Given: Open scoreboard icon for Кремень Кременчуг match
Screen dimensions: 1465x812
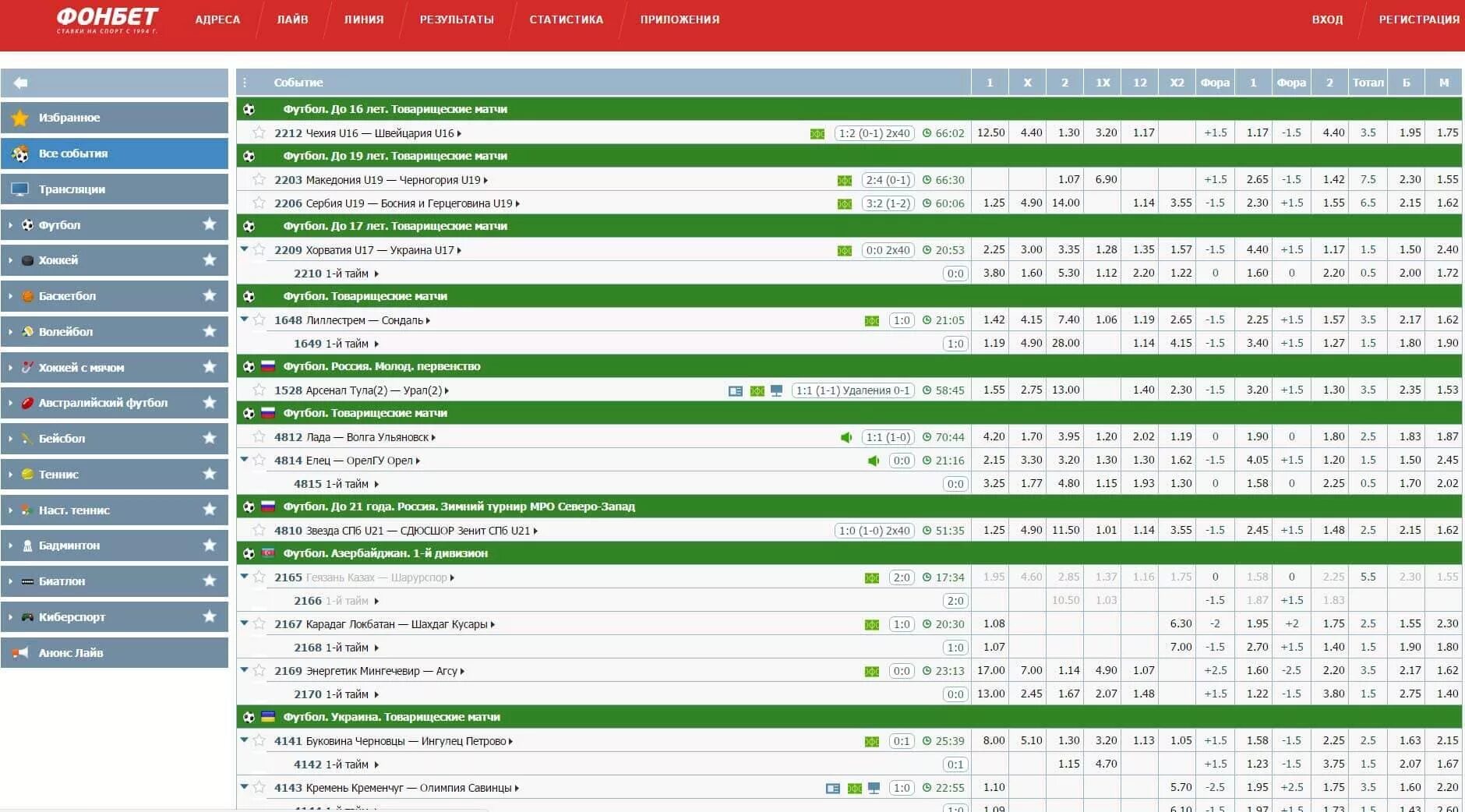Looking at the screenshot, I should [833, 788].
